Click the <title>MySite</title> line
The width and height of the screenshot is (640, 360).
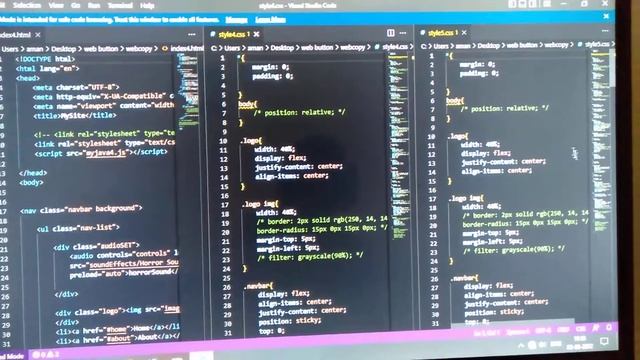75,116
